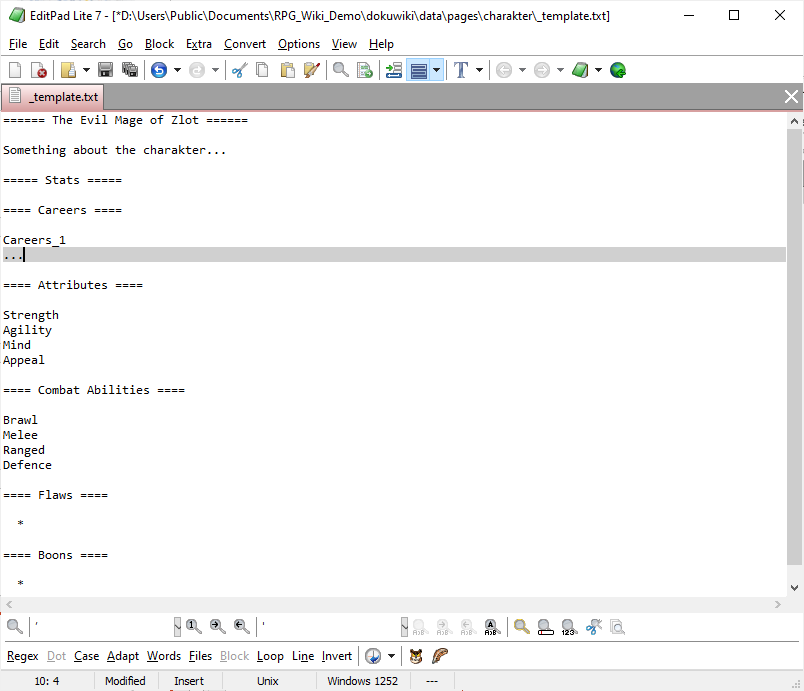Click the search History clock icon

point(373,656)
